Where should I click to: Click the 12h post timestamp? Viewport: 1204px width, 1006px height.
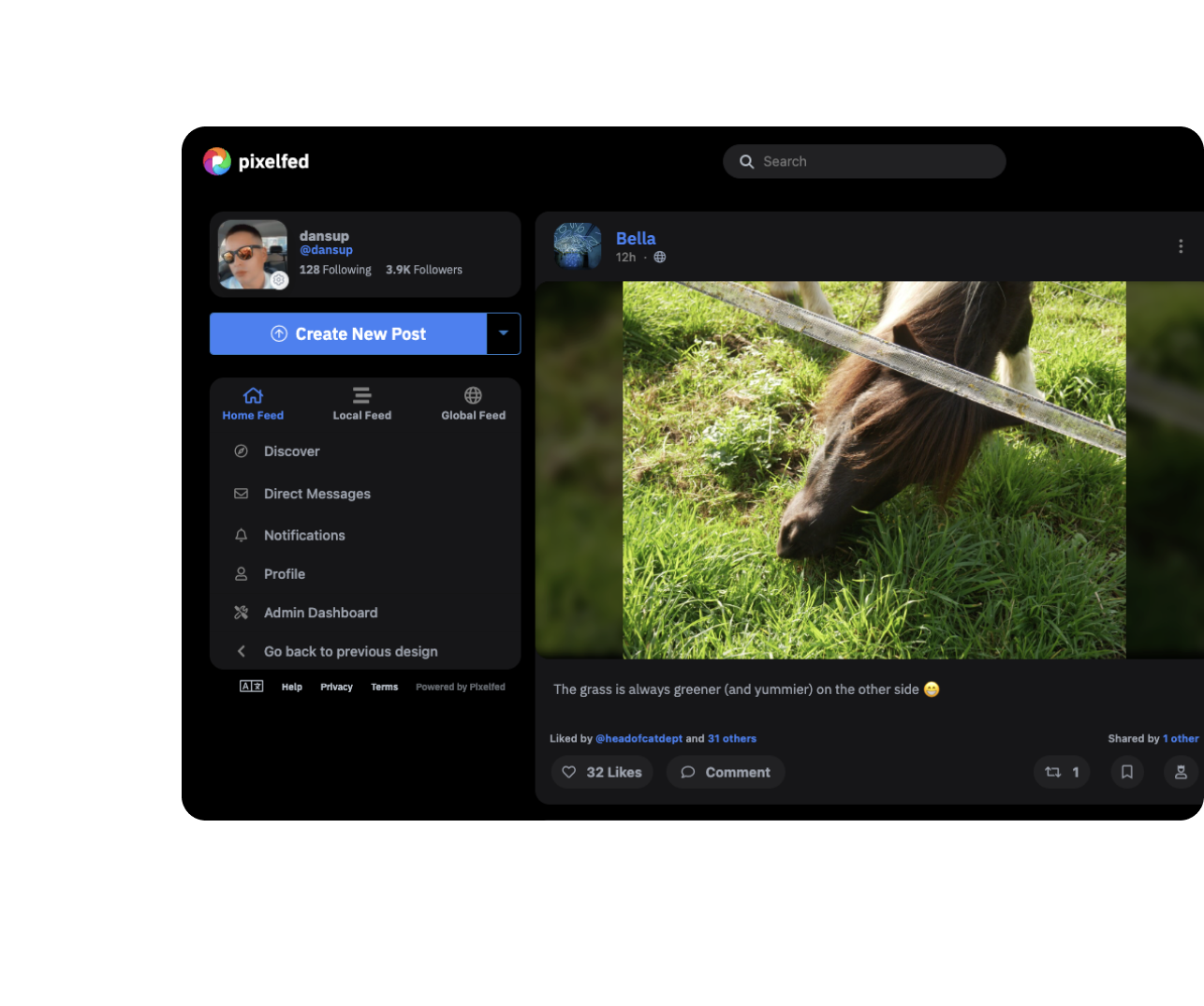coord(625,258)
